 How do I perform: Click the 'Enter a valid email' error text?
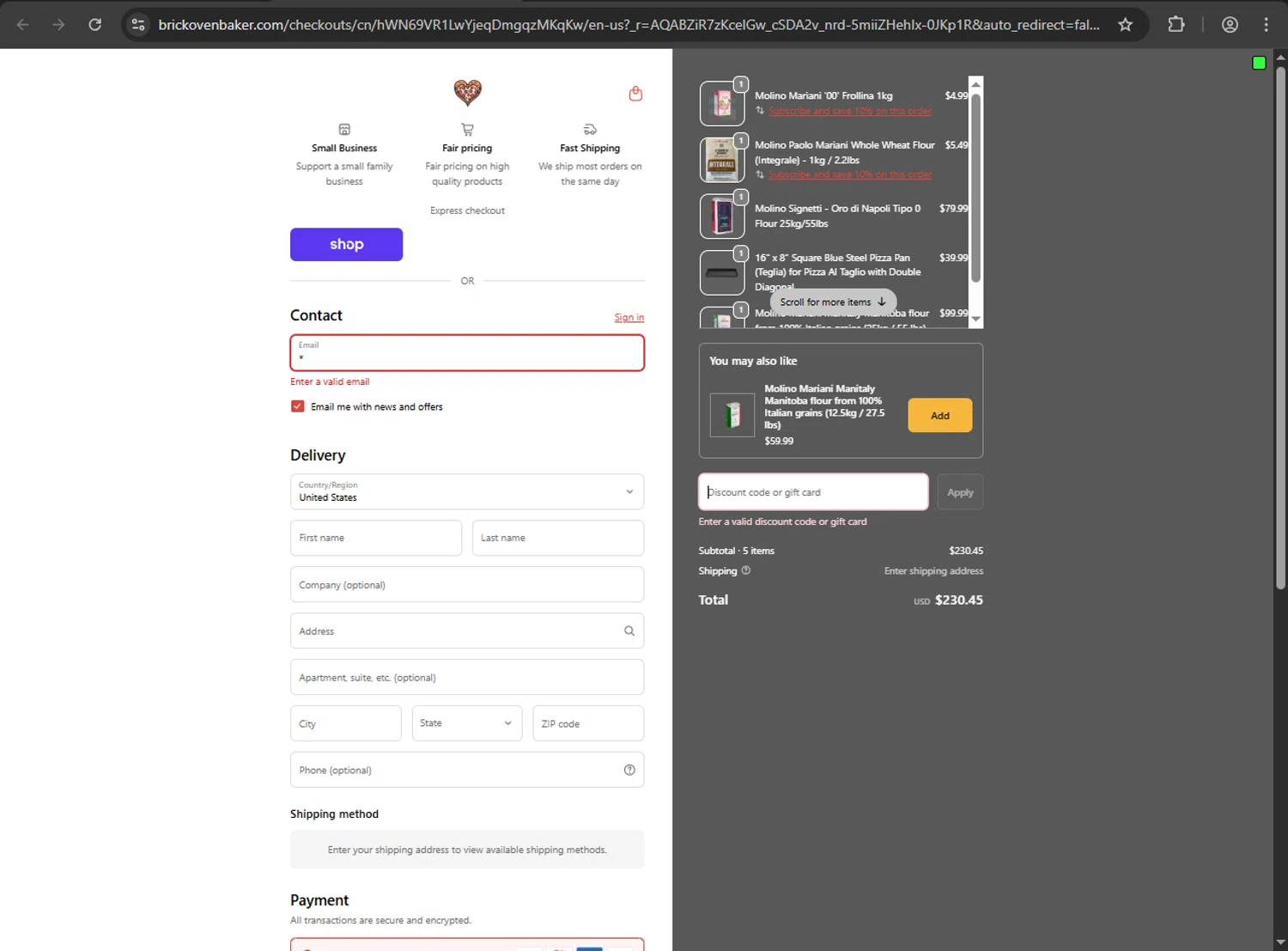point(330,381)
